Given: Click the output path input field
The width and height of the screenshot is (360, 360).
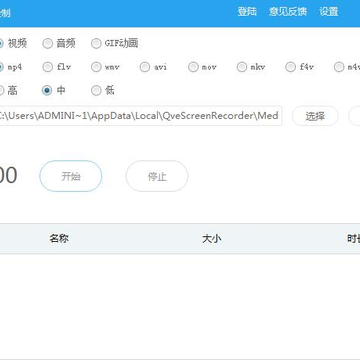Looking at the screenshot, I should tap(141, 116).
